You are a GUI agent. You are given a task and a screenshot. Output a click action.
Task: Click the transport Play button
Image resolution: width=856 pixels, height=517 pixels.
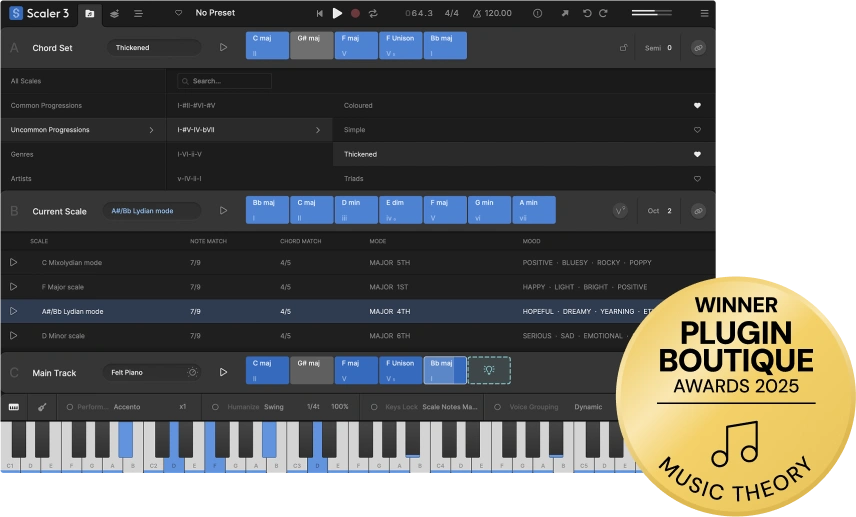(x=337, y=13)
